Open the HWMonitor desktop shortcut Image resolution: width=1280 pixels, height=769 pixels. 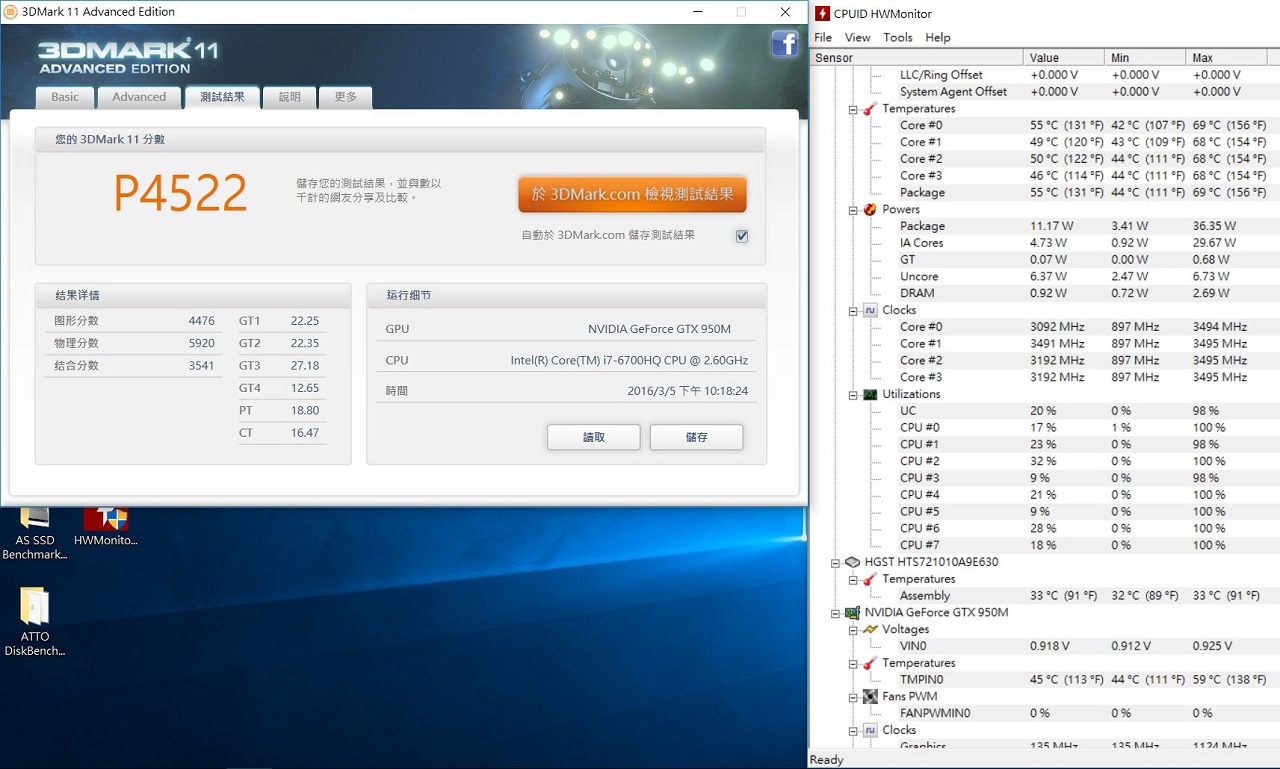tap(105, 527)
